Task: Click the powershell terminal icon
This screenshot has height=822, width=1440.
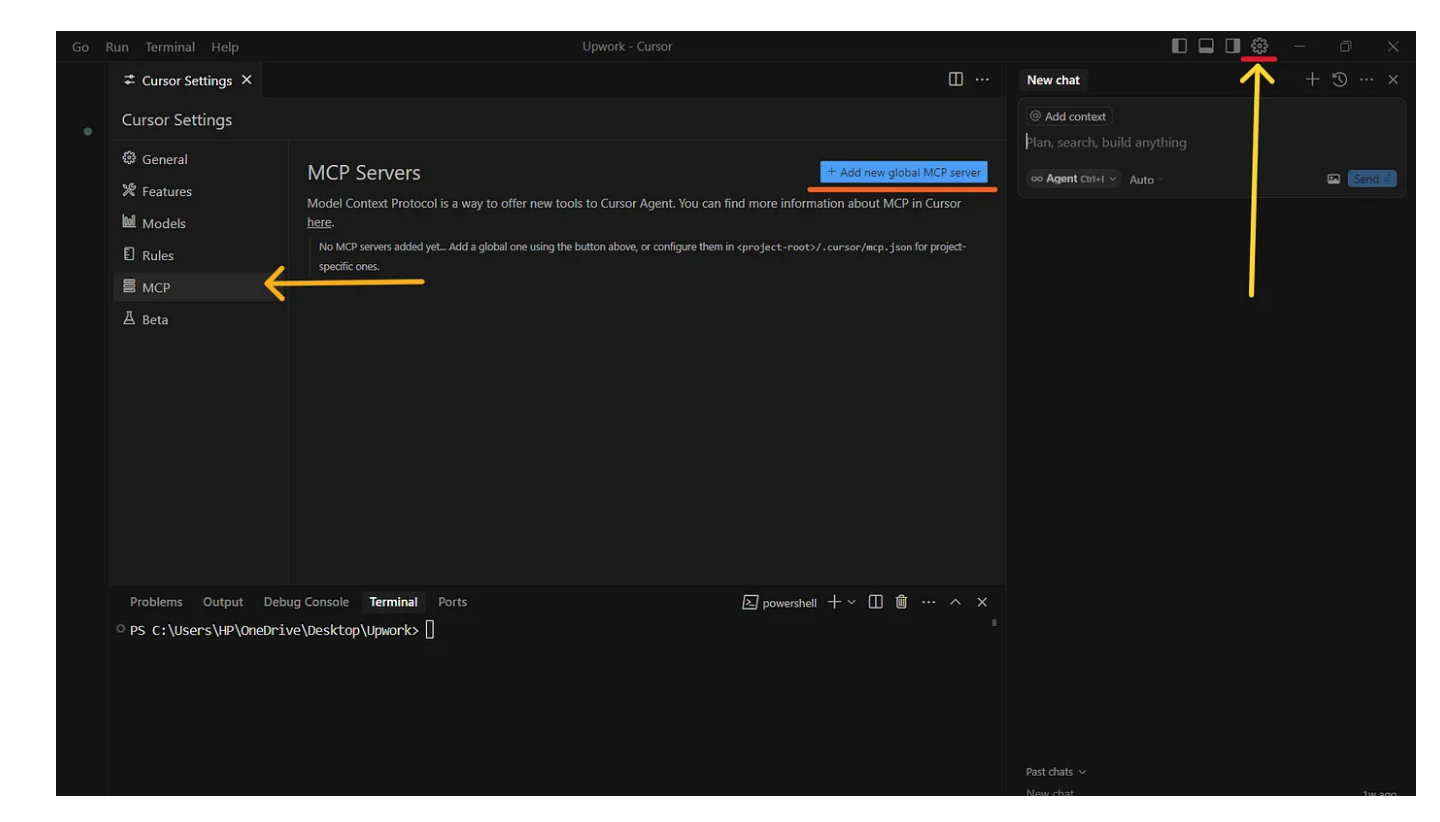Action: pos(750,602)
